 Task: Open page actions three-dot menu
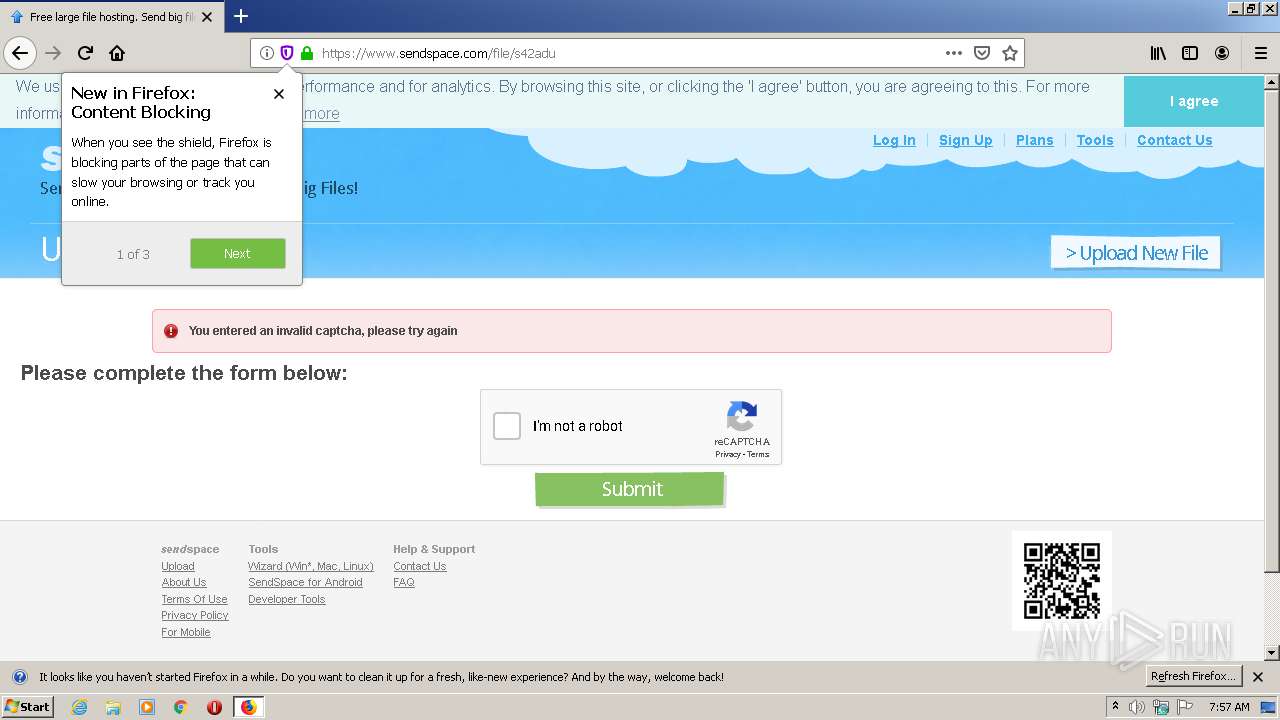[x=954, y=53]
